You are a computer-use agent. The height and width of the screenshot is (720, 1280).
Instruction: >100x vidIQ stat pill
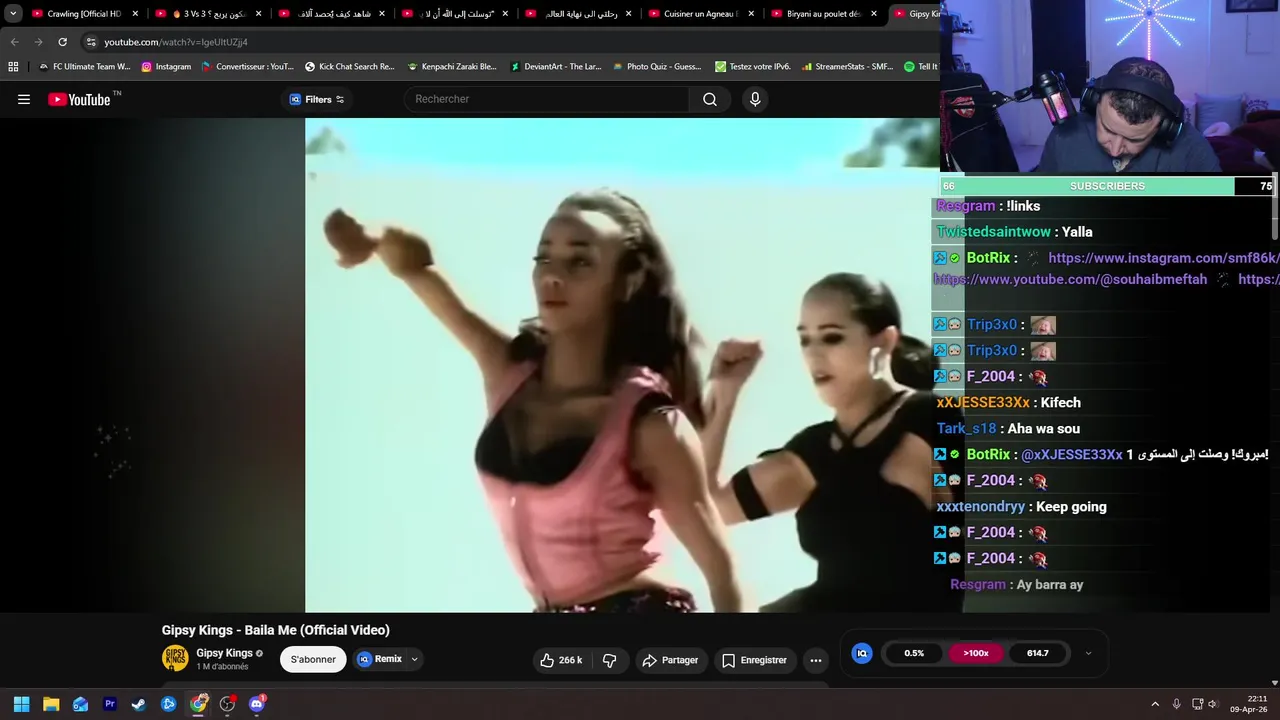pyautogui.click(x=976, y=653)
